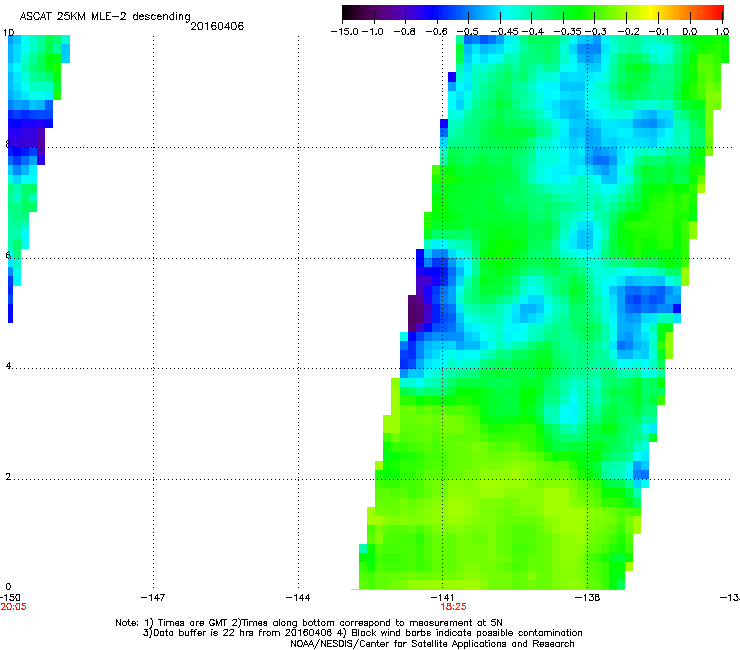
Task: Click the plot title 'ASCAT 25KM MLE-2 descending'
Action: (x=105, y=16)
